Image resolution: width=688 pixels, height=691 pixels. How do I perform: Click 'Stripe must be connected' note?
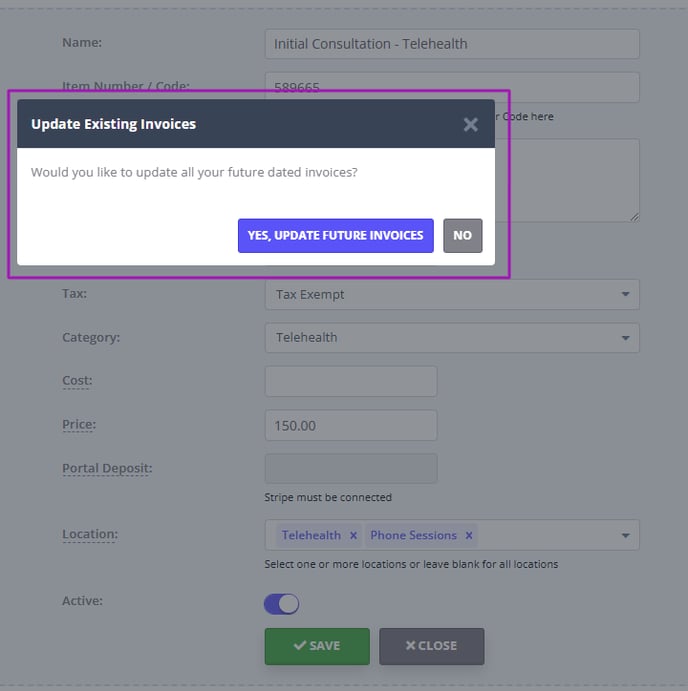point(328,497)
